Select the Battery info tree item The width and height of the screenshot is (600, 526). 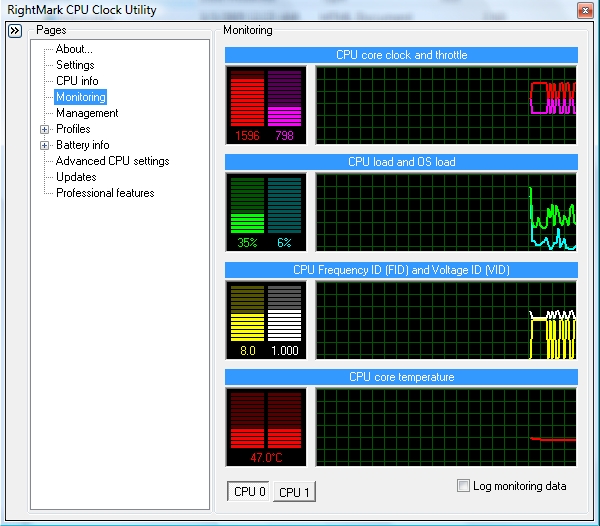(83, 145)
